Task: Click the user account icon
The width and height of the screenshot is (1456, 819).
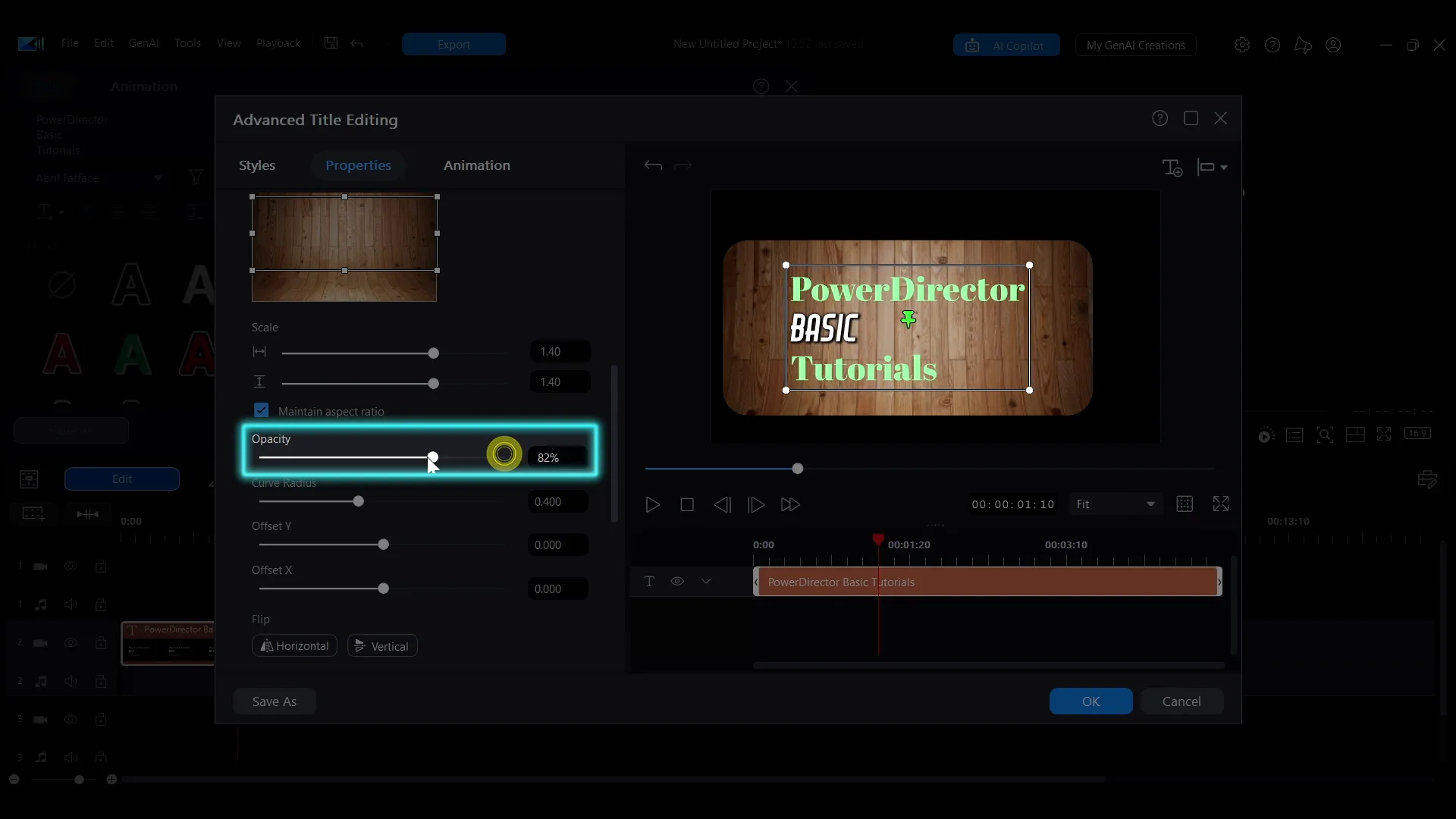Action: click(x=1333, y=45)
